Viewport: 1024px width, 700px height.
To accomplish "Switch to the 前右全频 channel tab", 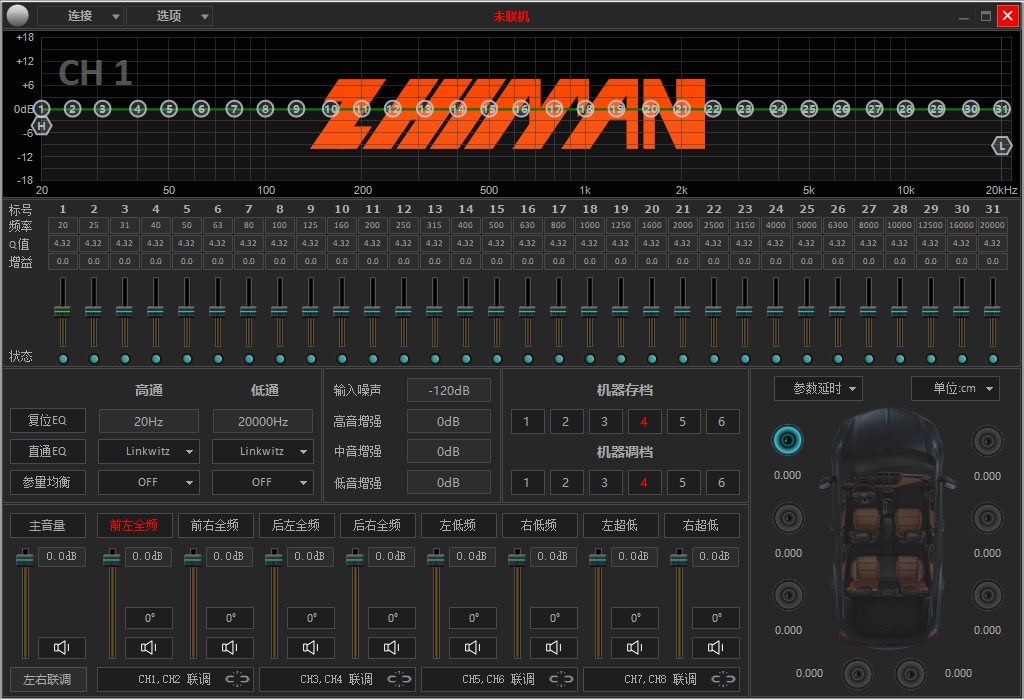I will pyautogui.click(x=215, y=525).
